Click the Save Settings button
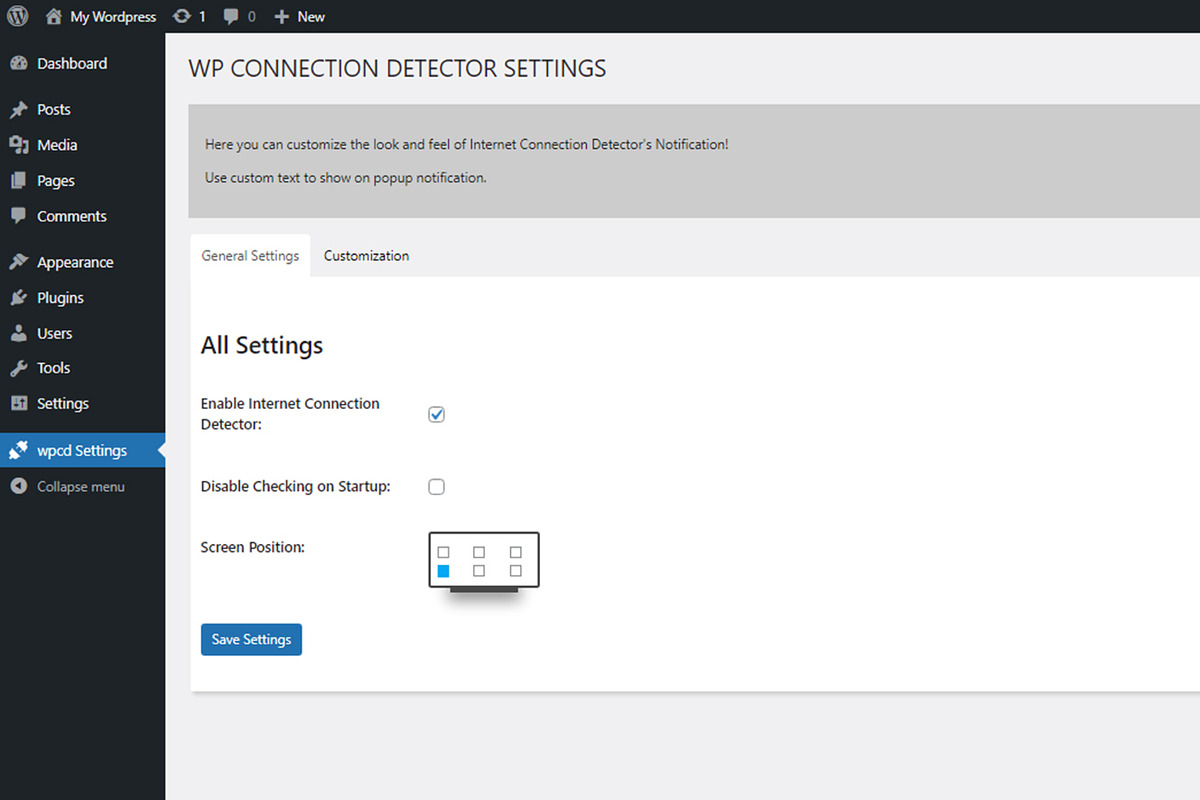 [x=251, y=639]
